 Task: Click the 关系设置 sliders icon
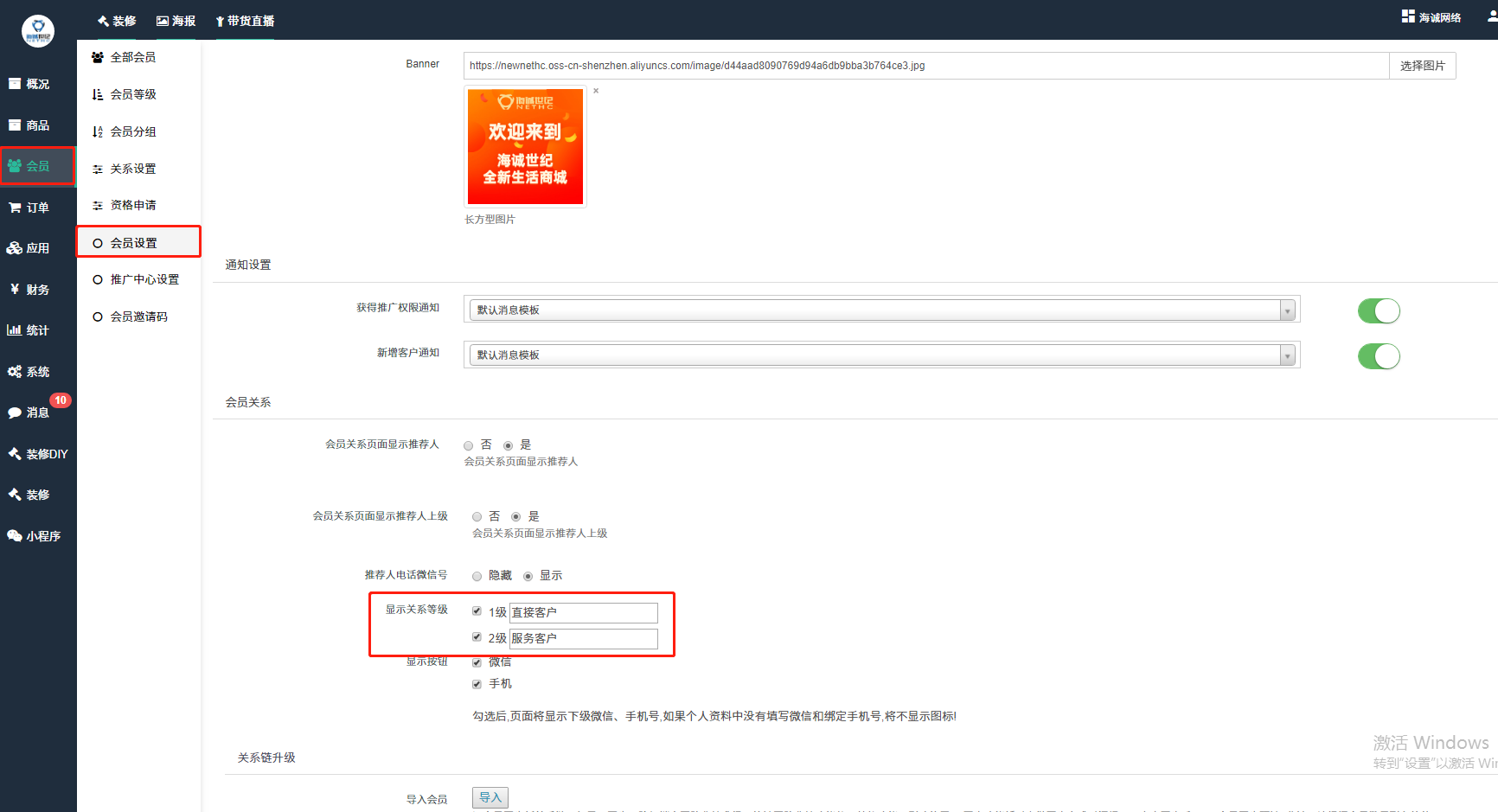[98, 169]
